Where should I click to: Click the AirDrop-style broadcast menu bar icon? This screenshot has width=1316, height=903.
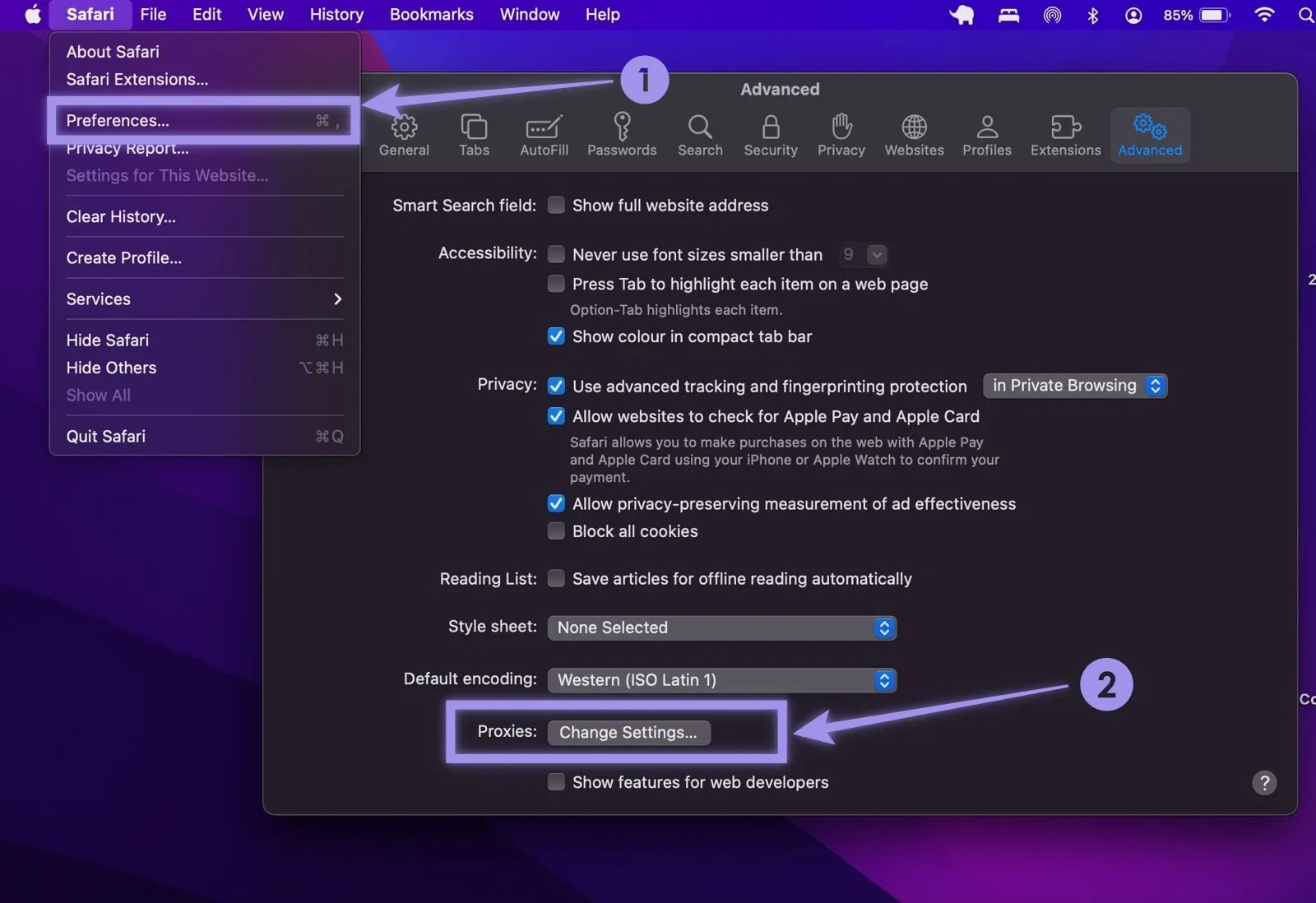tap(1052, 15)
